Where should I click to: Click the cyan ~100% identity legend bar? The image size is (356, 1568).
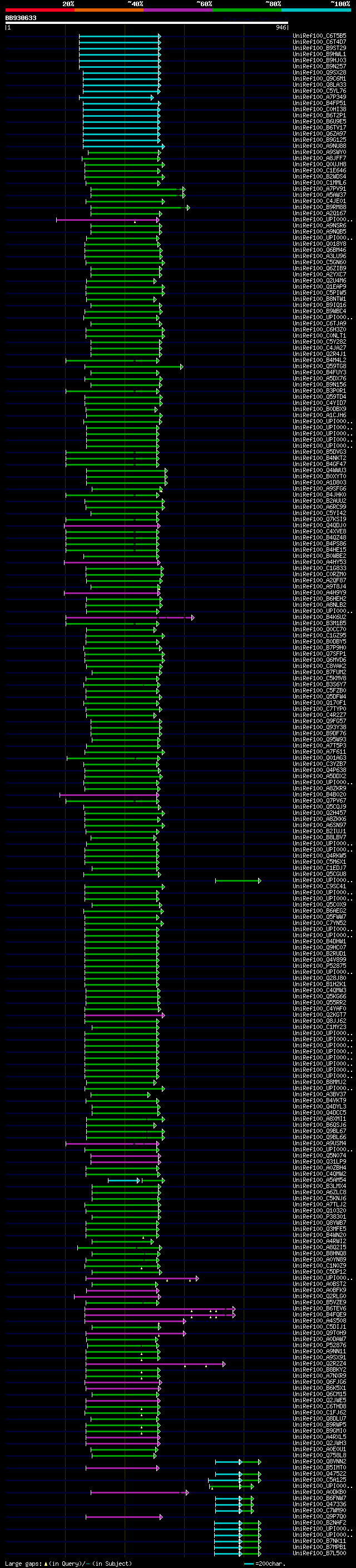point(316,10)
